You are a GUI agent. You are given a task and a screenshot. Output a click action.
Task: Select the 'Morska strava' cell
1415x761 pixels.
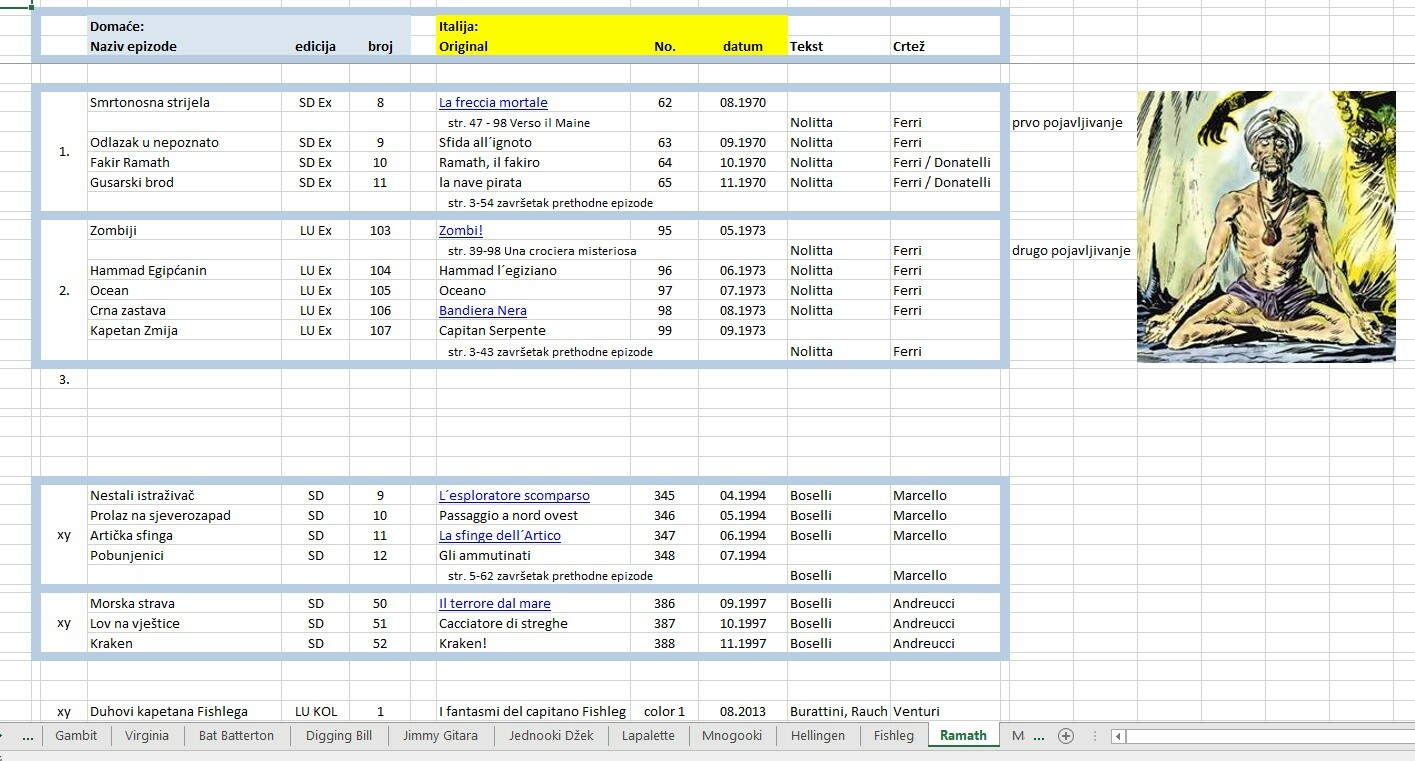pos(184,604)
